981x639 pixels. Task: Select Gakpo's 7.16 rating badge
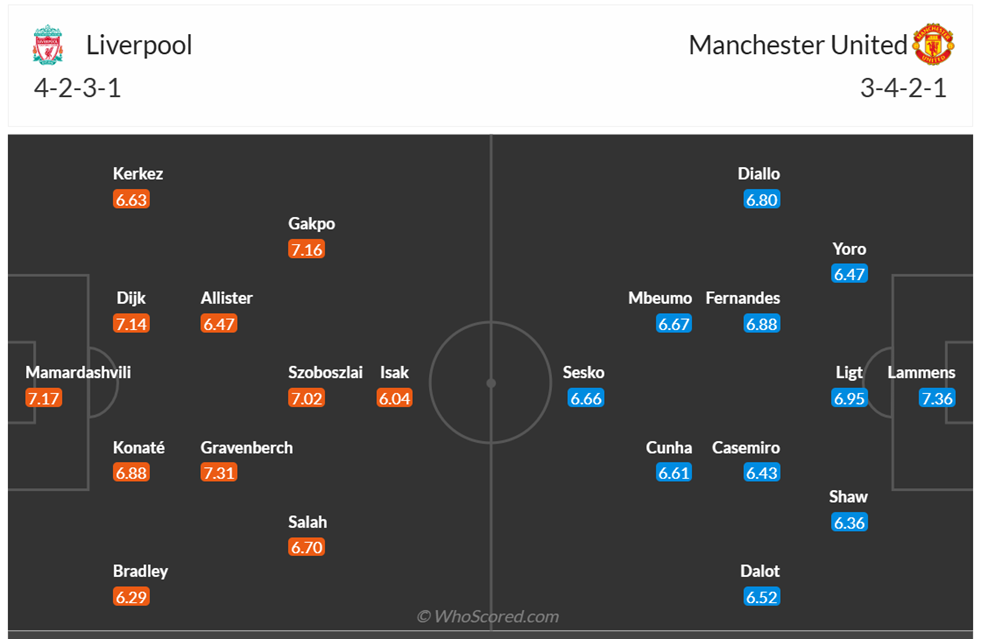click(306, 250)
